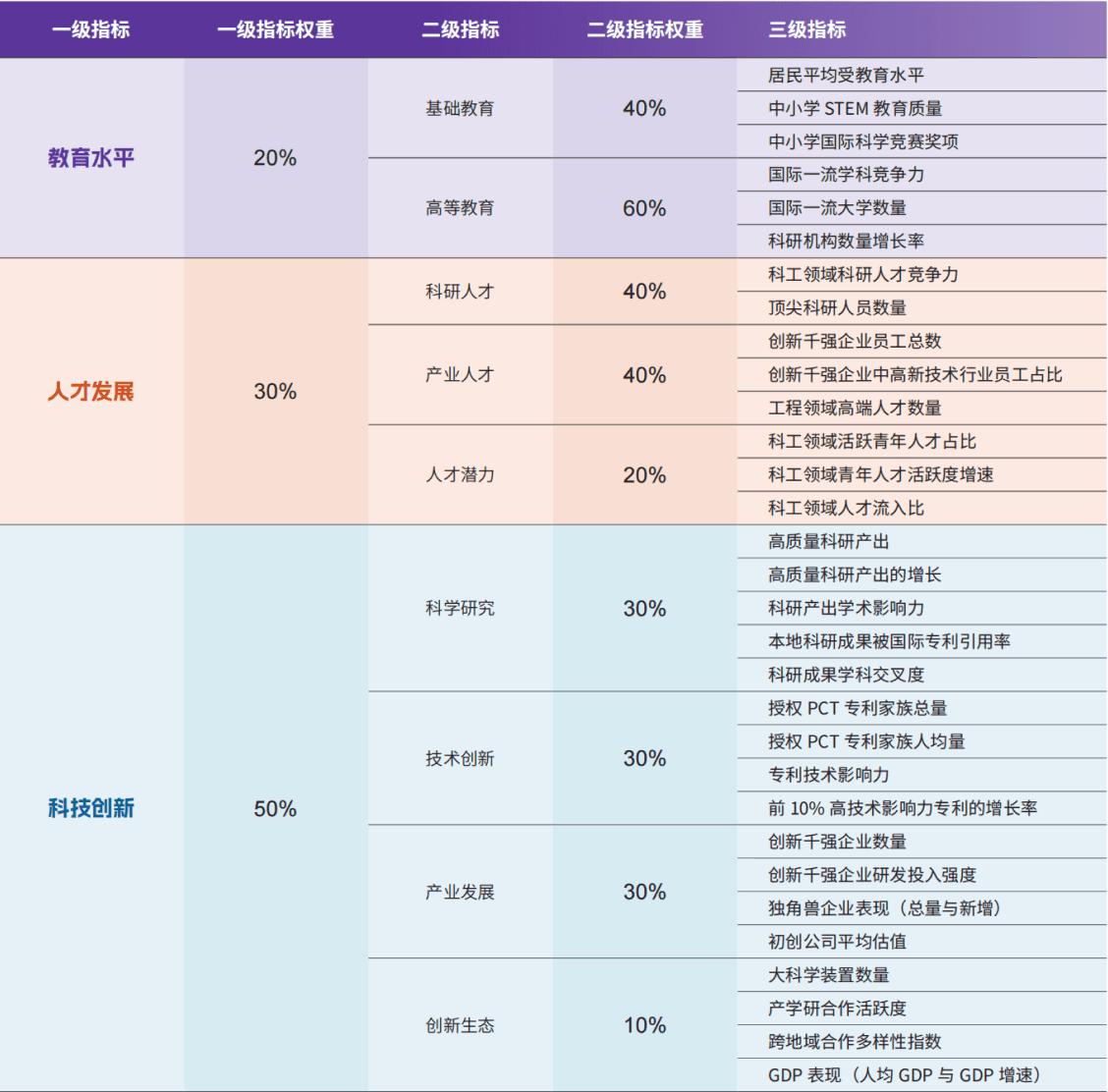Image resolution: width=1108 pixels, height=1092 pixels.
Task: Click the GDP 表现 indicator row
Action: point(904,1075)
